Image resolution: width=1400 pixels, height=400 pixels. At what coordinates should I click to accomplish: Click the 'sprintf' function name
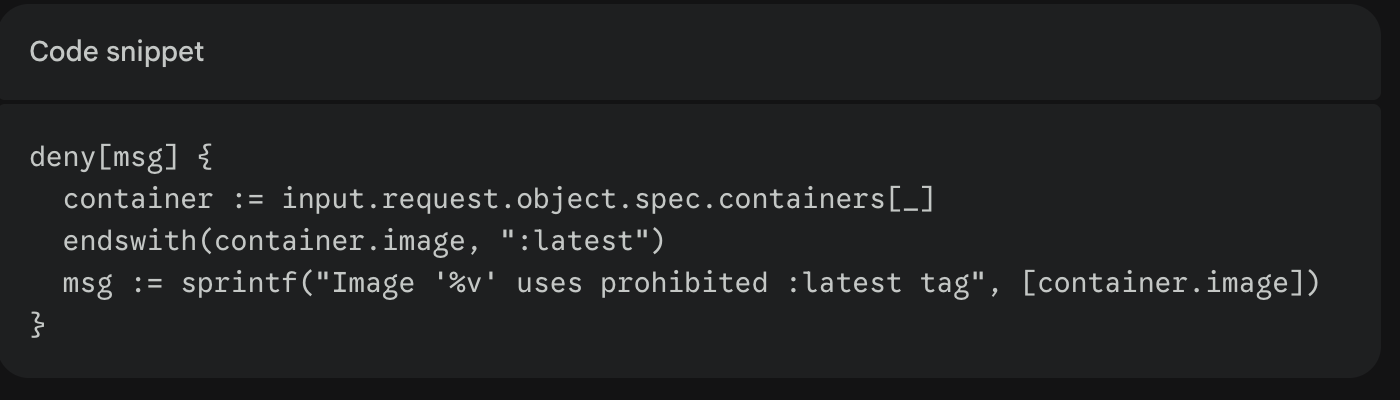click(x=239, y=284)
